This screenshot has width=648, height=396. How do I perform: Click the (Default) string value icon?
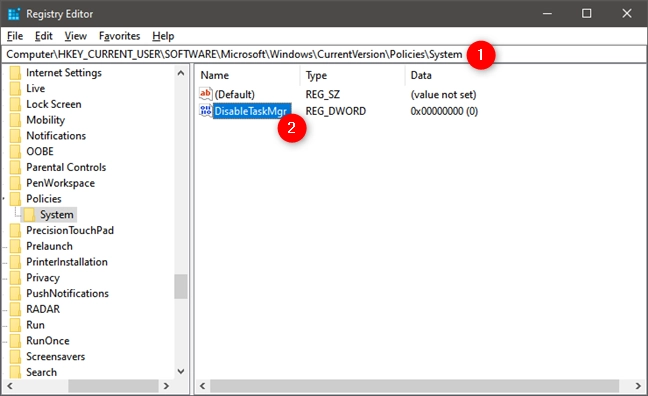pyautogui.click(x=205, y=94)
